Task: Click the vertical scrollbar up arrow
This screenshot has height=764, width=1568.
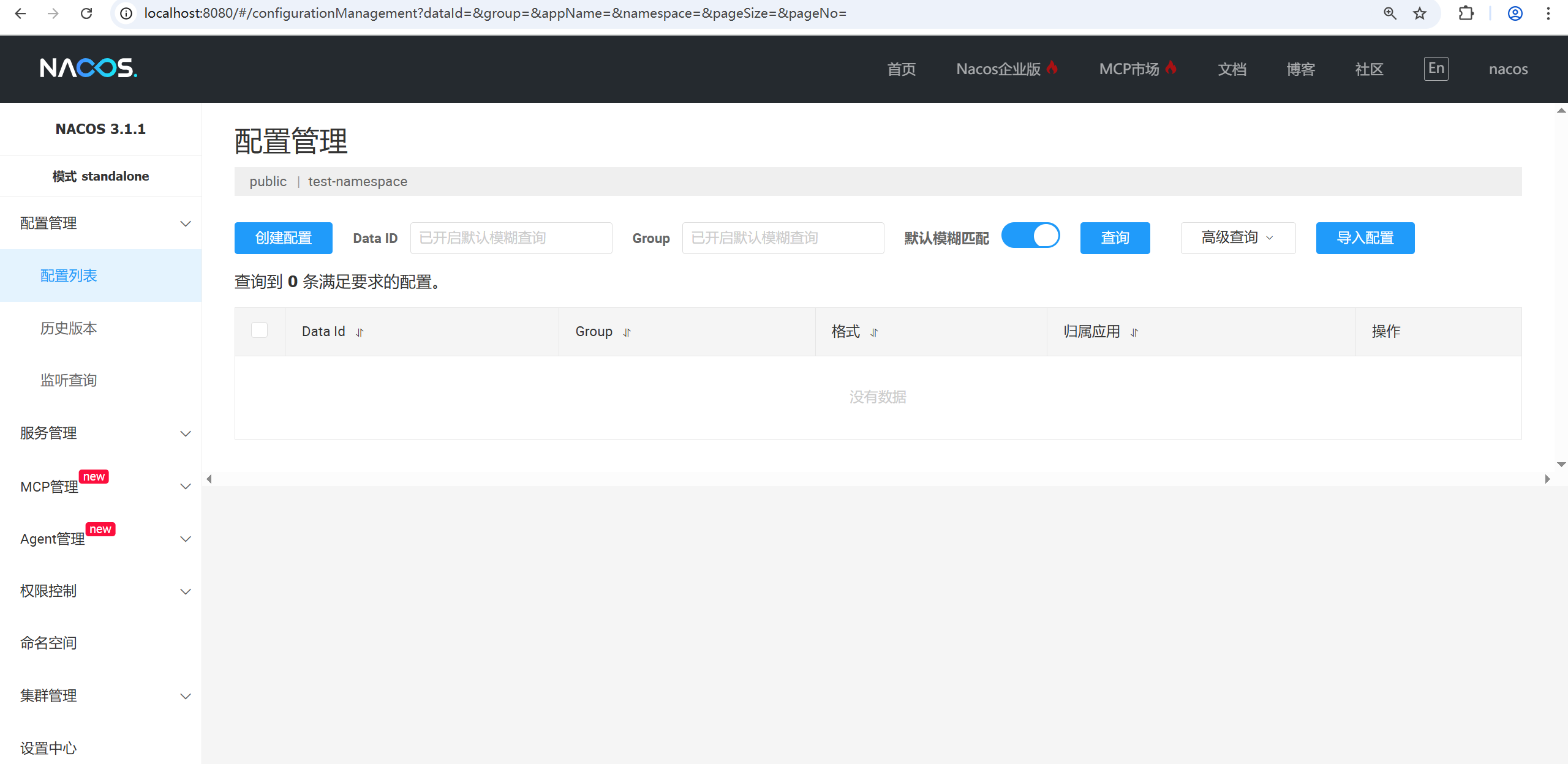Action: point(1561,111)
